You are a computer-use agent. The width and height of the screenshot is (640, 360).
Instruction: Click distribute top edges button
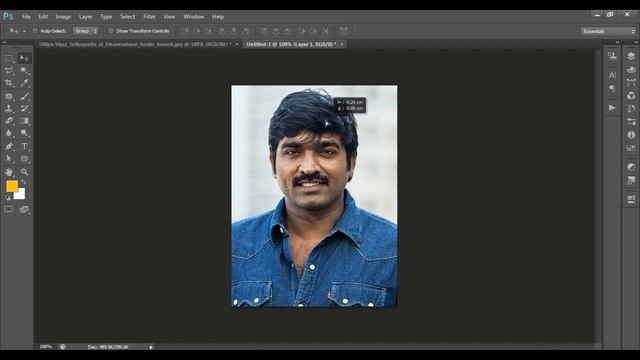(264, 31)
